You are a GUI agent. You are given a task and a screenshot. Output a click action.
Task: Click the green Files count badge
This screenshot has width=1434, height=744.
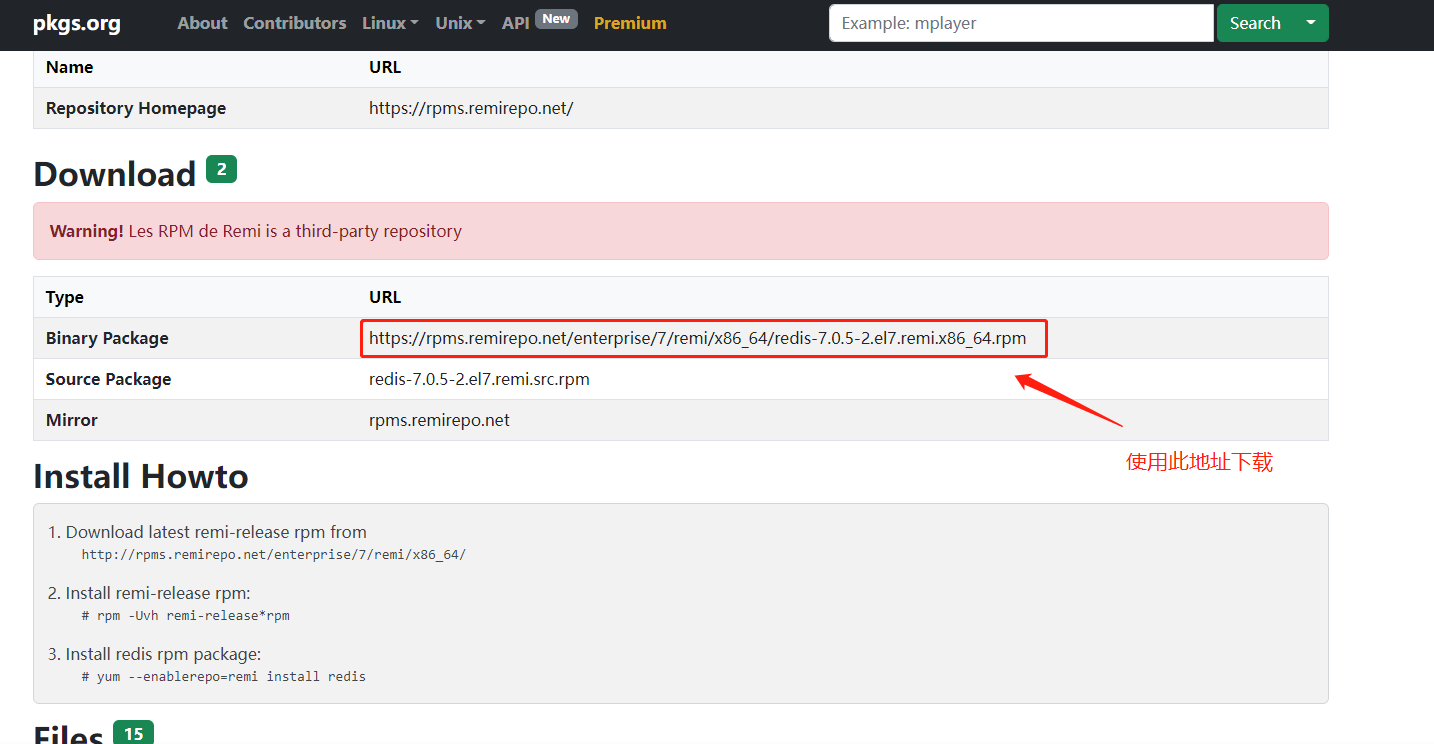(133, 733)
